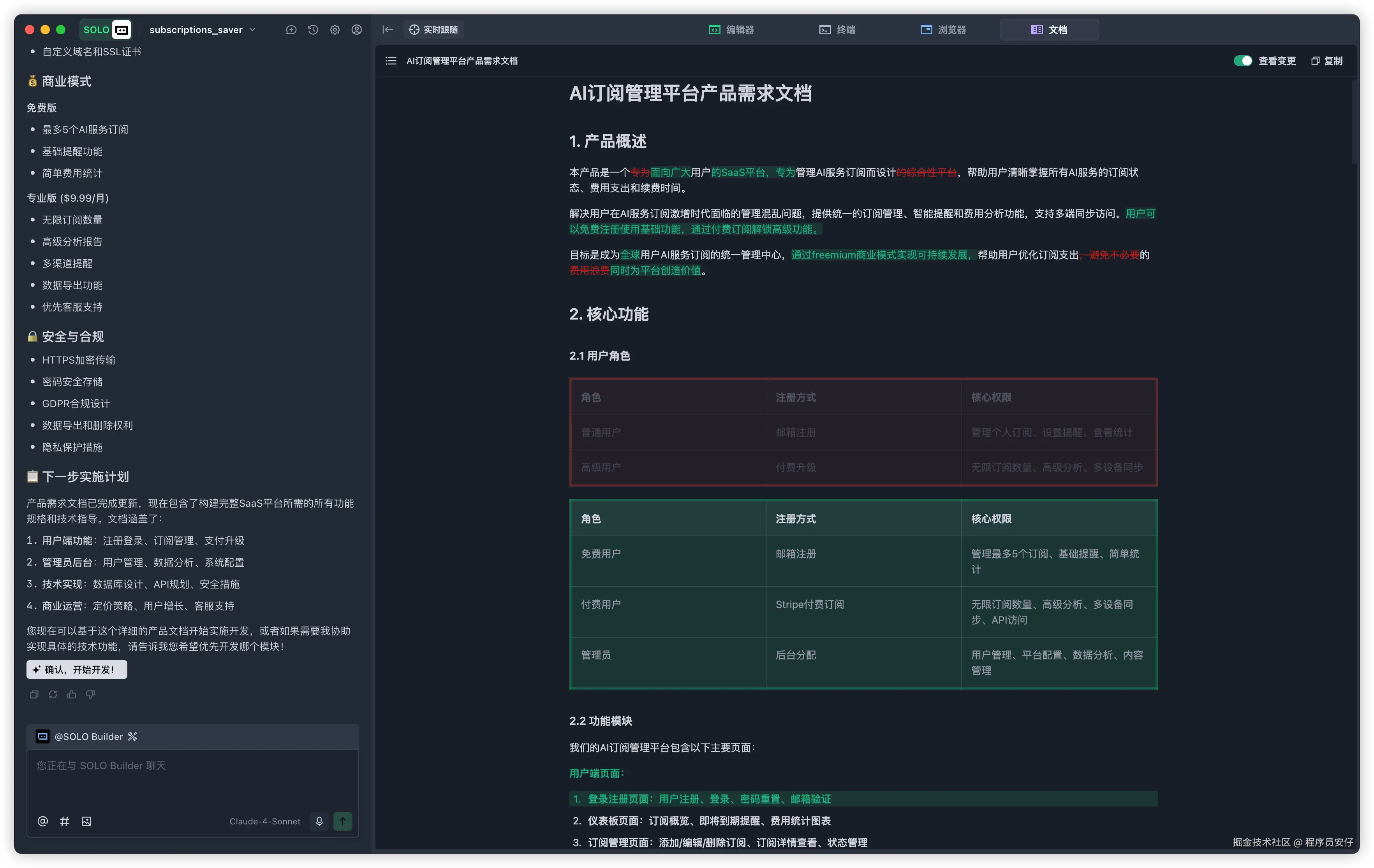Click the 确认，开始开发! button
1374x868 pixels.
(x=77, y=669)
